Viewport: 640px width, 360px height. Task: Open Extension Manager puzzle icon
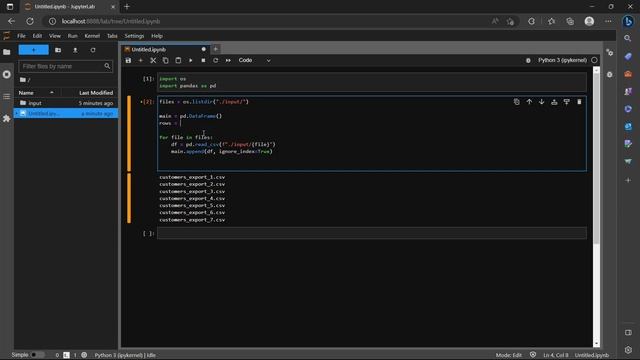click(x=7, y=118)
